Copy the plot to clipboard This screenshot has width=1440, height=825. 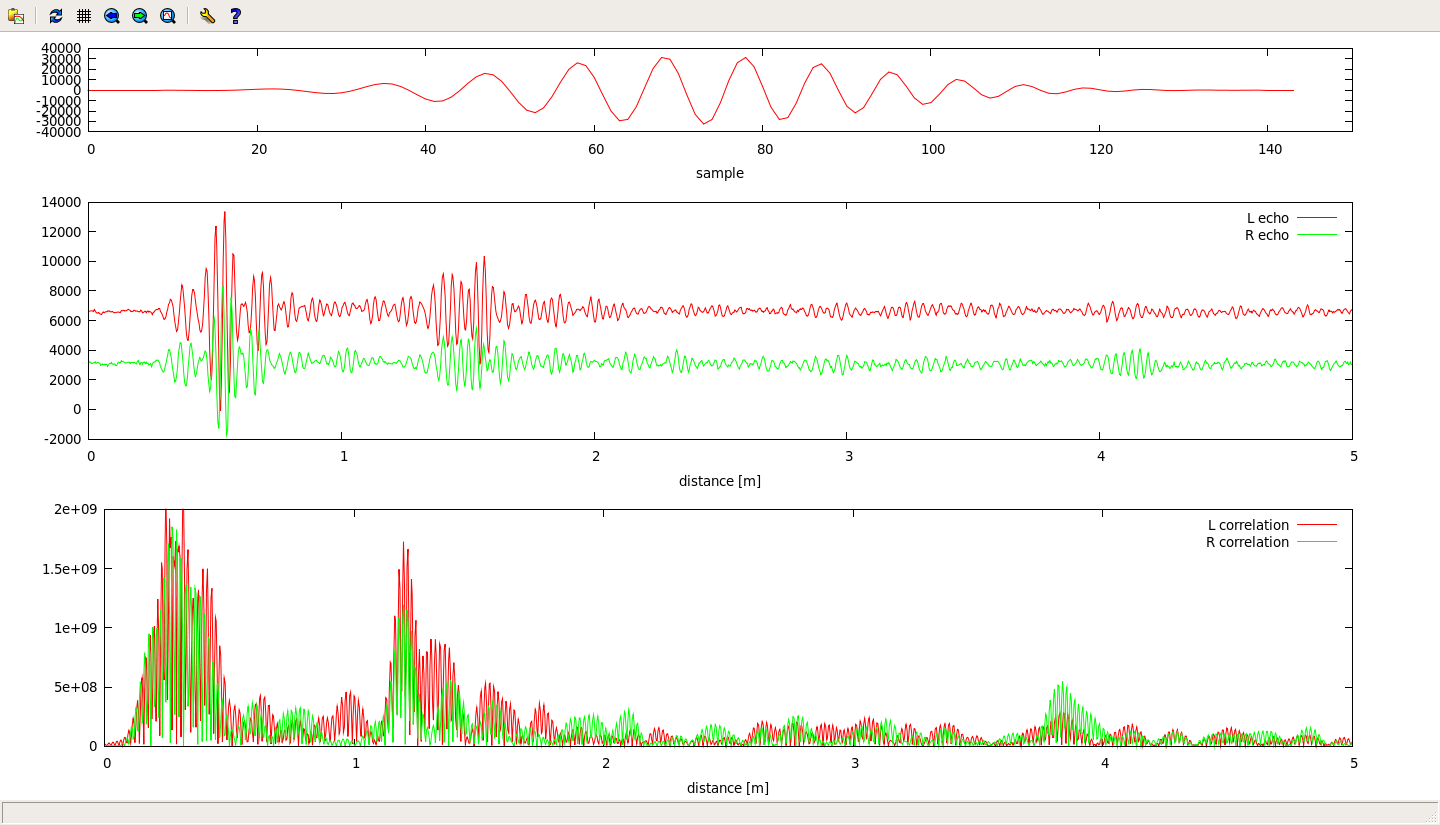(x=16, y=16)
